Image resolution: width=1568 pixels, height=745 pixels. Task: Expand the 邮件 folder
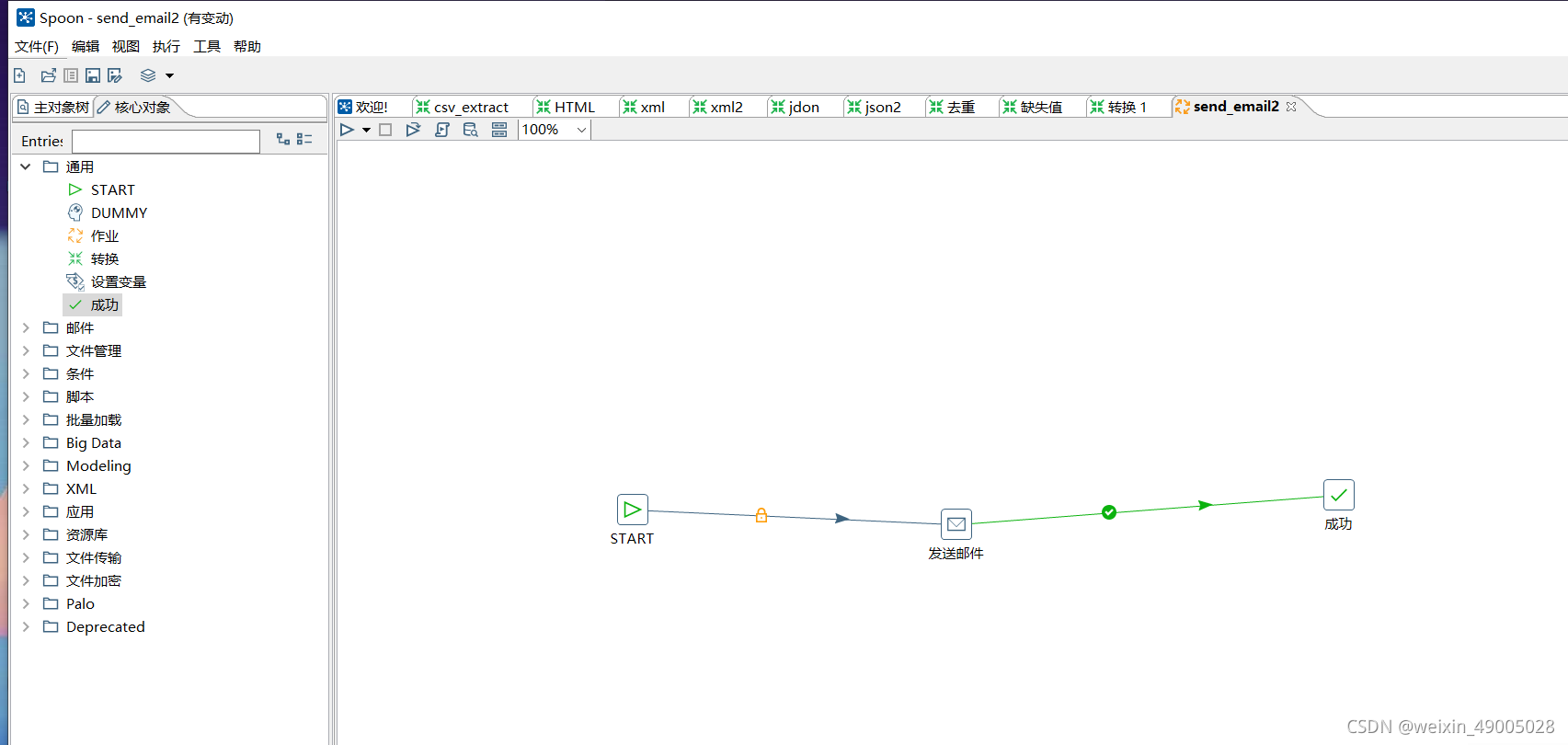(26, 327)
